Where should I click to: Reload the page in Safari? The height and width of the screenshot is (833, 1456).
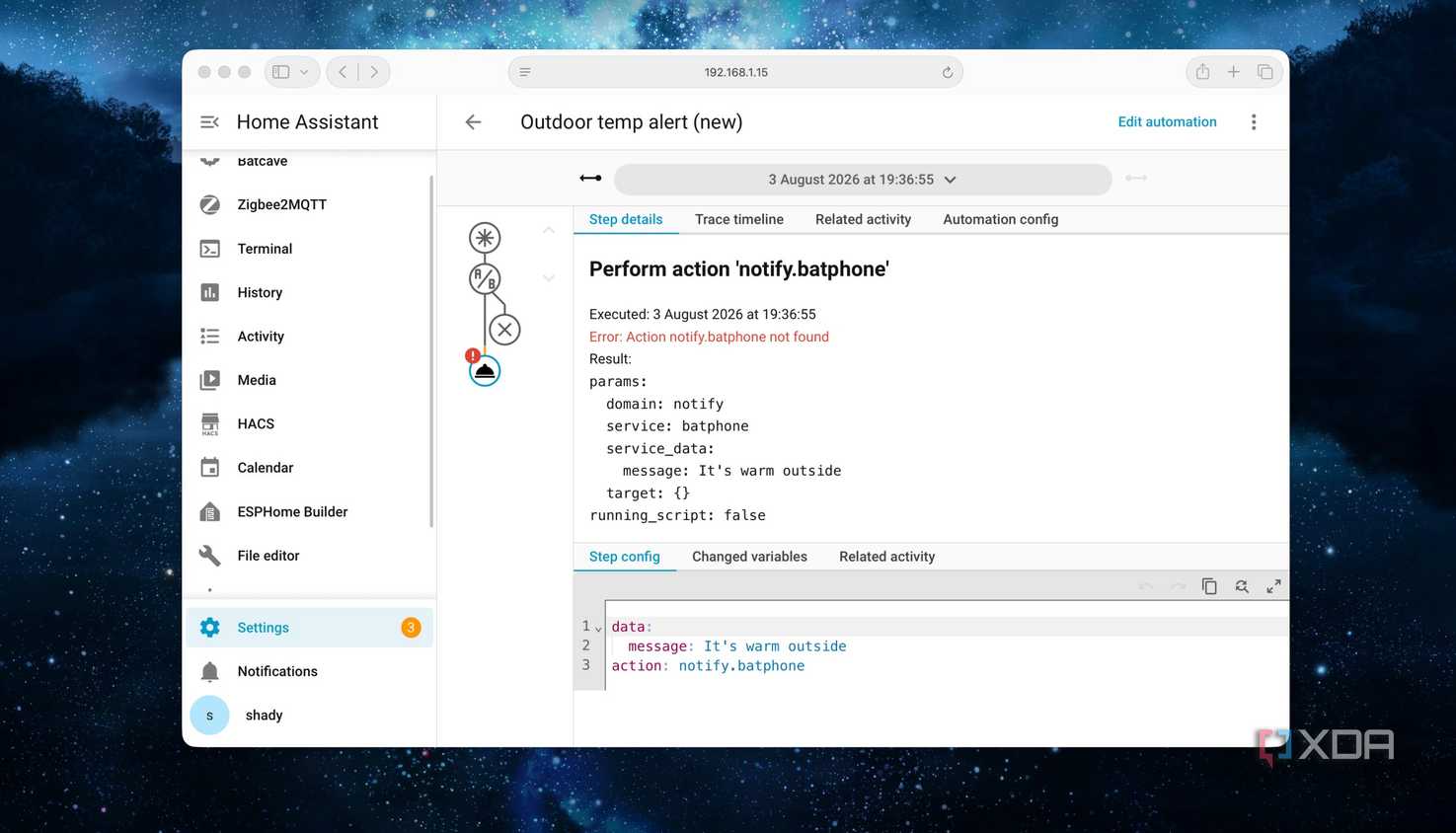point(947,72)
